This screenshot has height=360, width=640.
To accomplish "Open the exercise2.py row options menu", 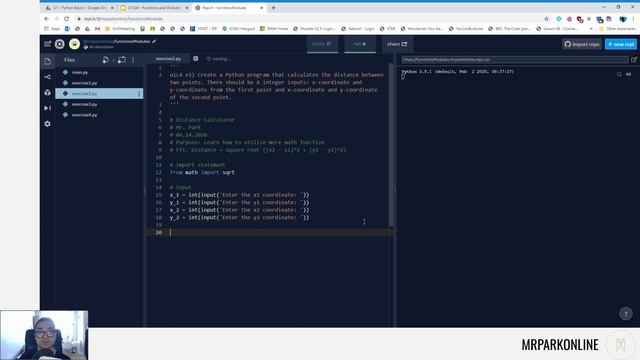I will [139, 93].
